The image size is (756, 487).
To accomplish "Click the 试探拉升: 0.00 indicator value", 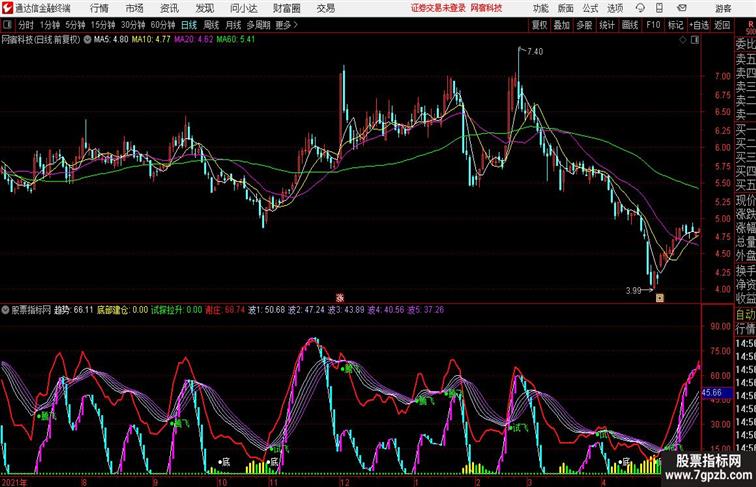I will coord(176,310).
